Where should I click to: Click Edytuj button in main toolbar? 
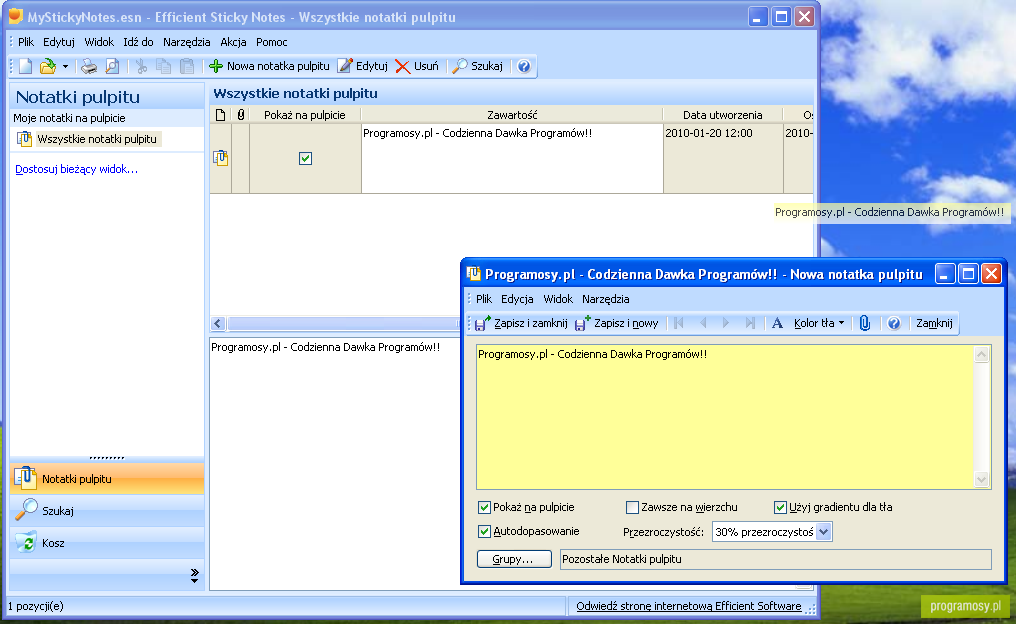pos(363,66)
